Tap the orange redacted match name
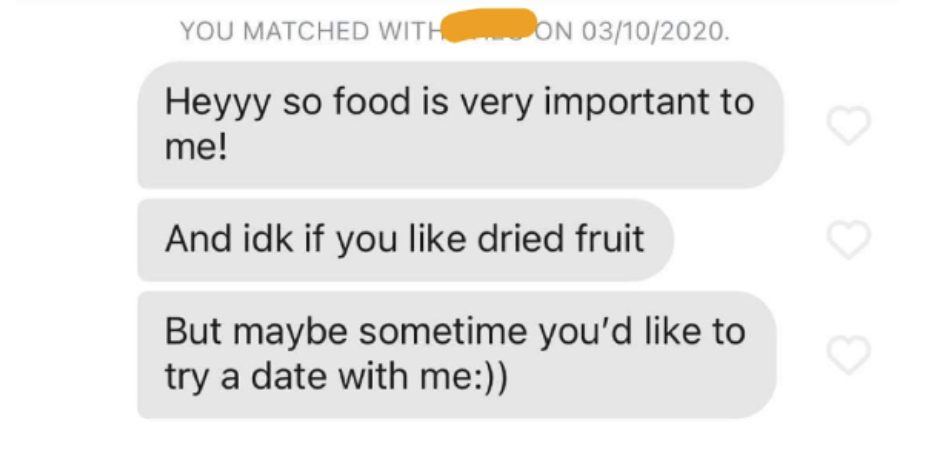The image size is (936, 474). pyautogui.click(x=489, y=24)
